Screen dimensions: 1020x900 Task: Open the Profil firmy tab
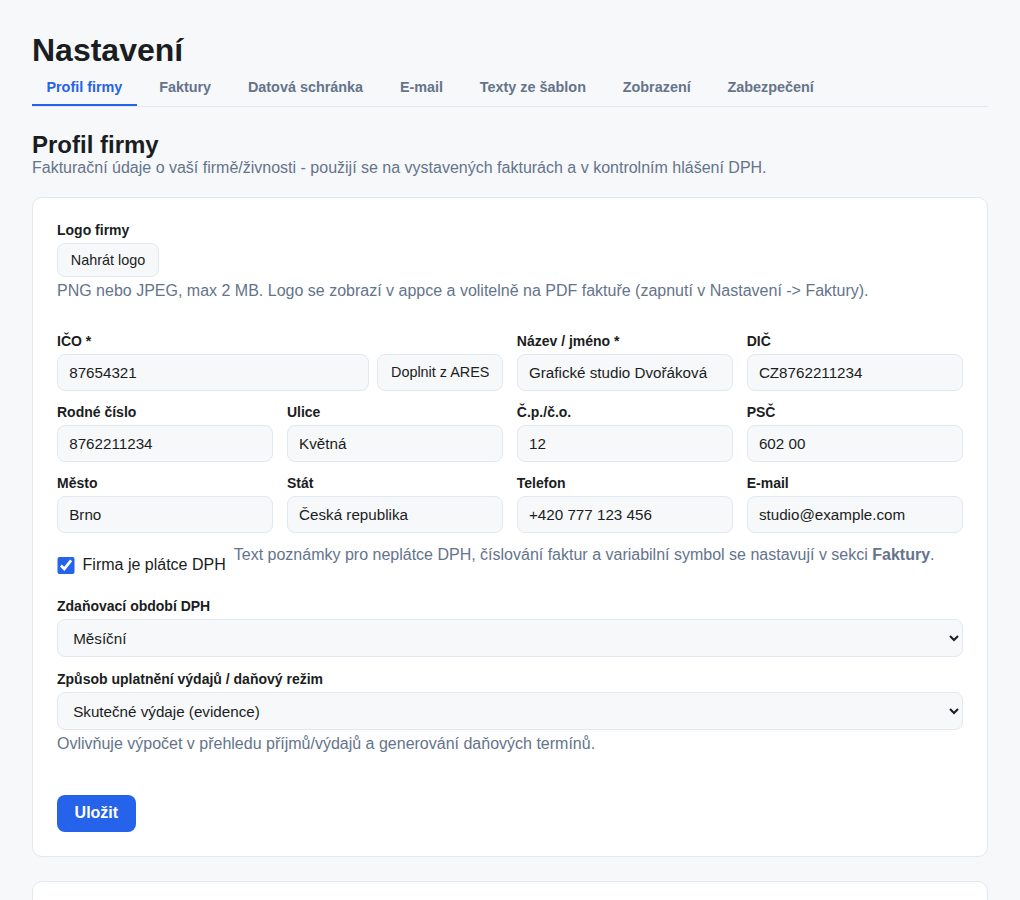pos(84,87)
